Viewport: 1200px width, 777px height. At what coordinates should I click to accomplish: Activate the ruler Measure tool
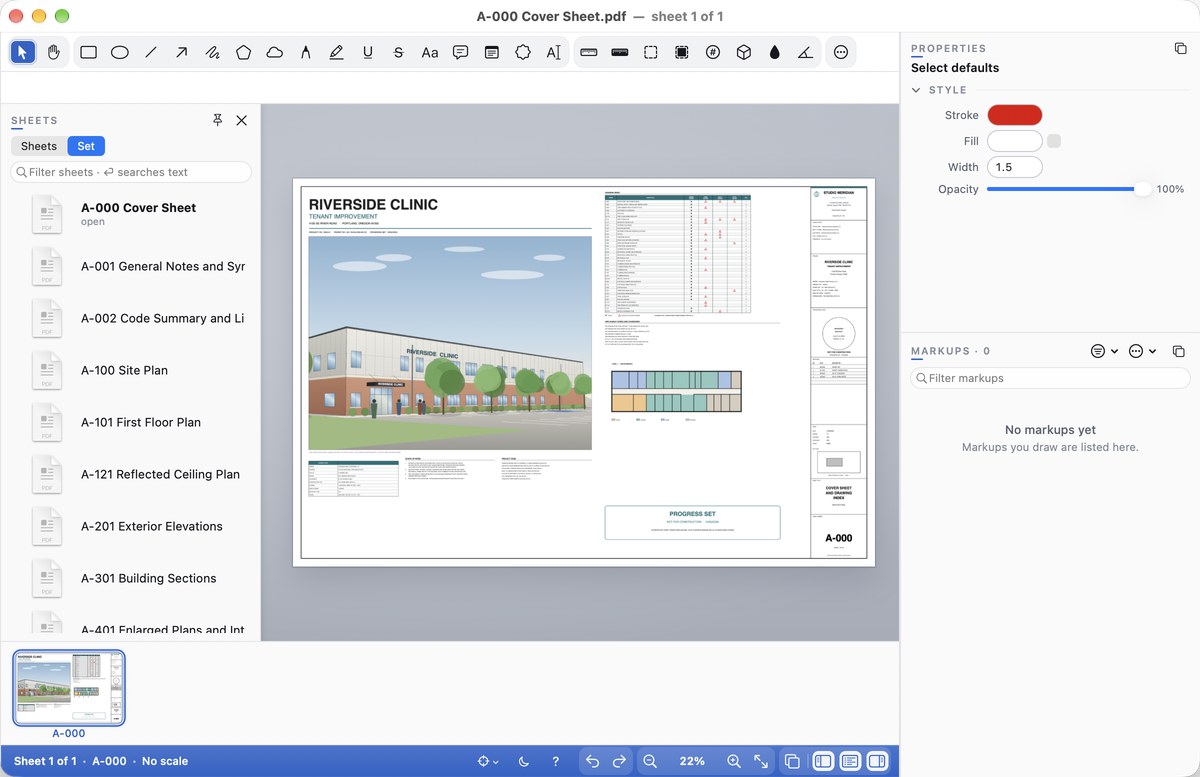click(588, 52)
